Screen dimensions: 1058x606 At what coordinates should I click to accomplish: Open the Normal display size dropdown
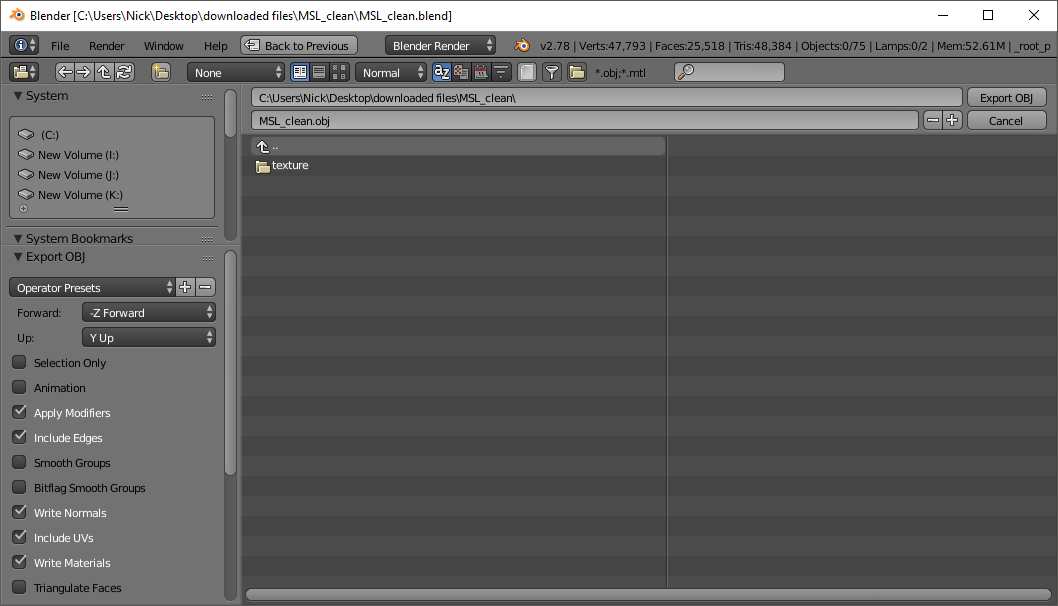coord(391,72)
